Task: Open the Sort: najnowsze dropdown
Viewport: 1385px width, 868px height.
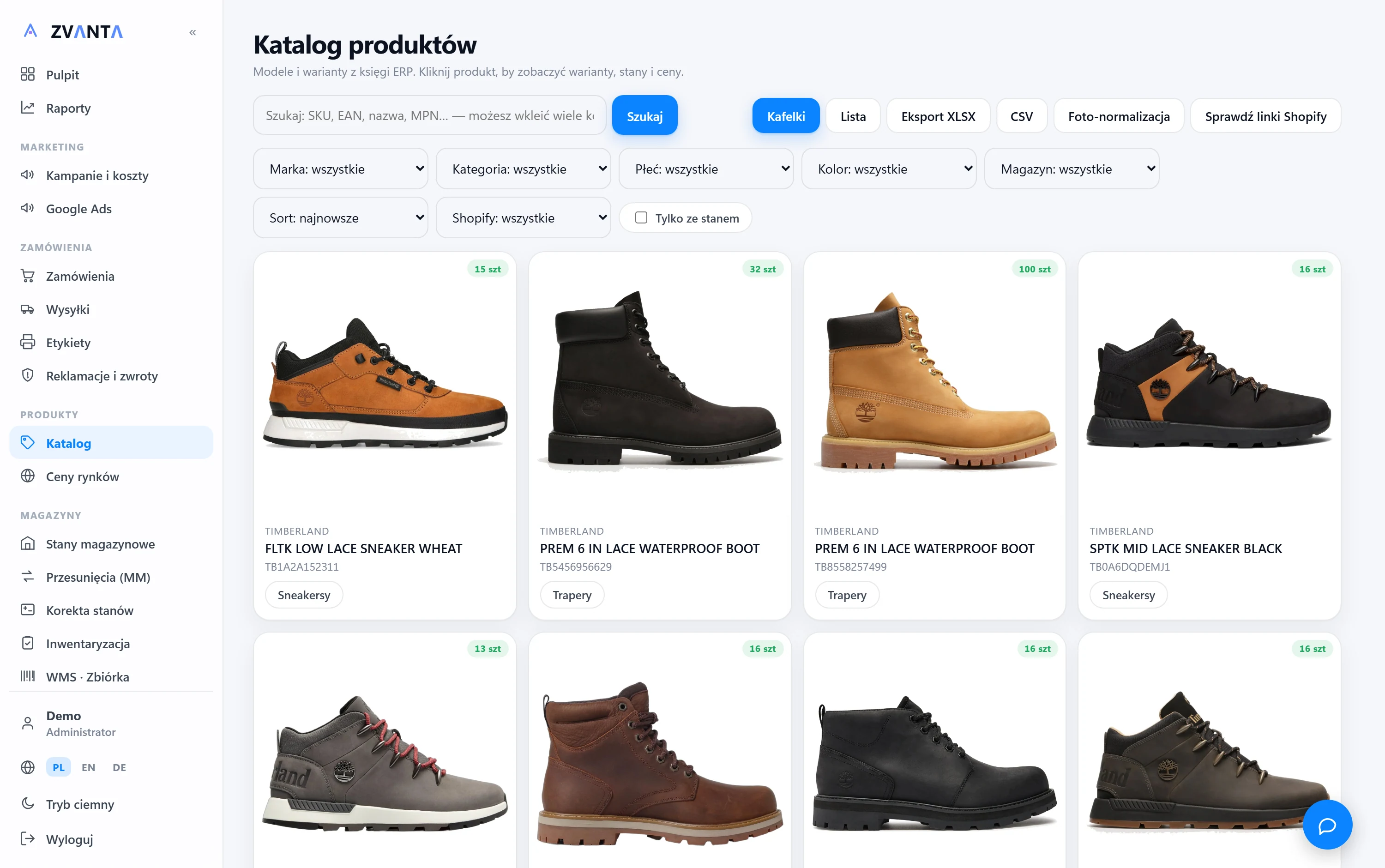Action: [x=340, y=217]
